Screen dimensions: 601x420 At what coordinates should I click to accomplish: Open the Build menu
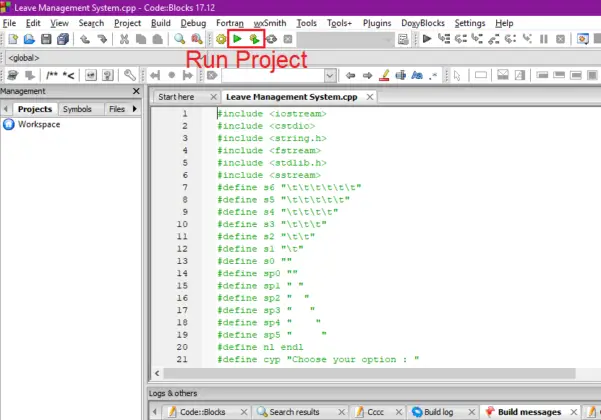click(160, 22)
